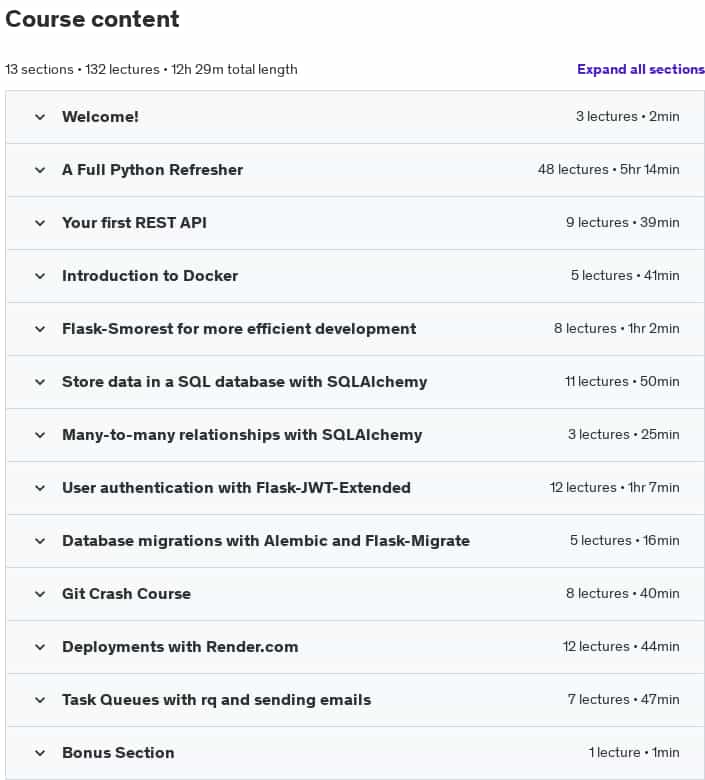705x780 pixels.
Task: Expand Deployments with Render.com chevron
Action: click(x=40, y=647)
